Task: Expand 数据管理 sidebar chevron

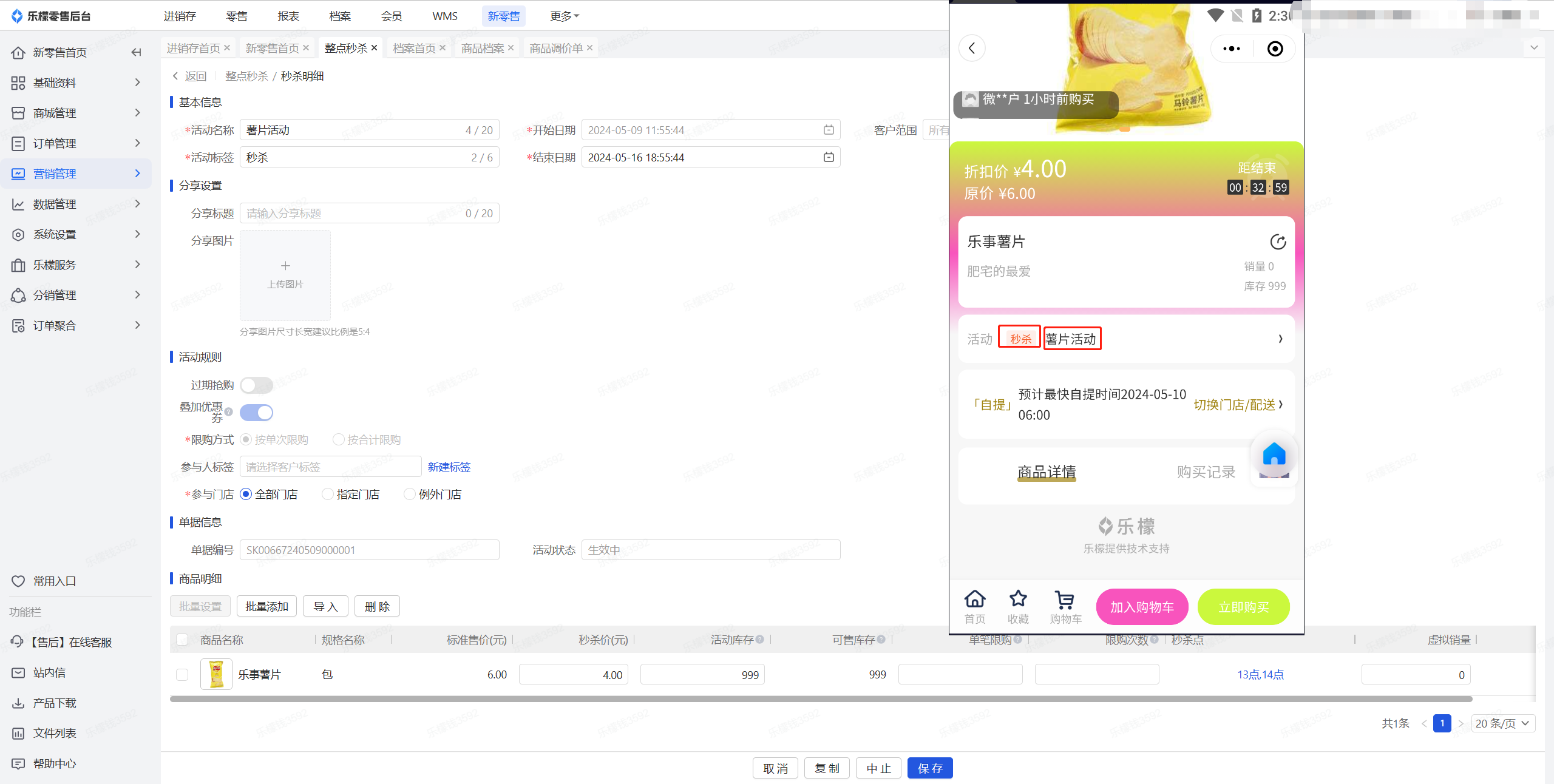Action: point(138,204)
